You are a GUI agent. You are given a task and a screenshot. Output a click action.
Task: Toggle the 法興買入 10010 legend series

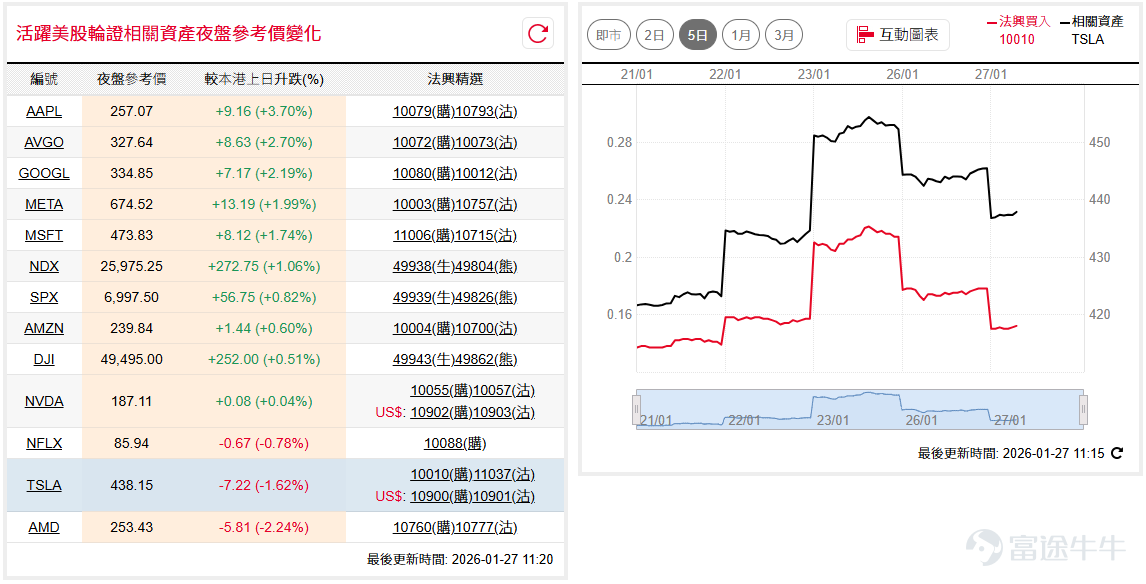tap(1018, 30)
